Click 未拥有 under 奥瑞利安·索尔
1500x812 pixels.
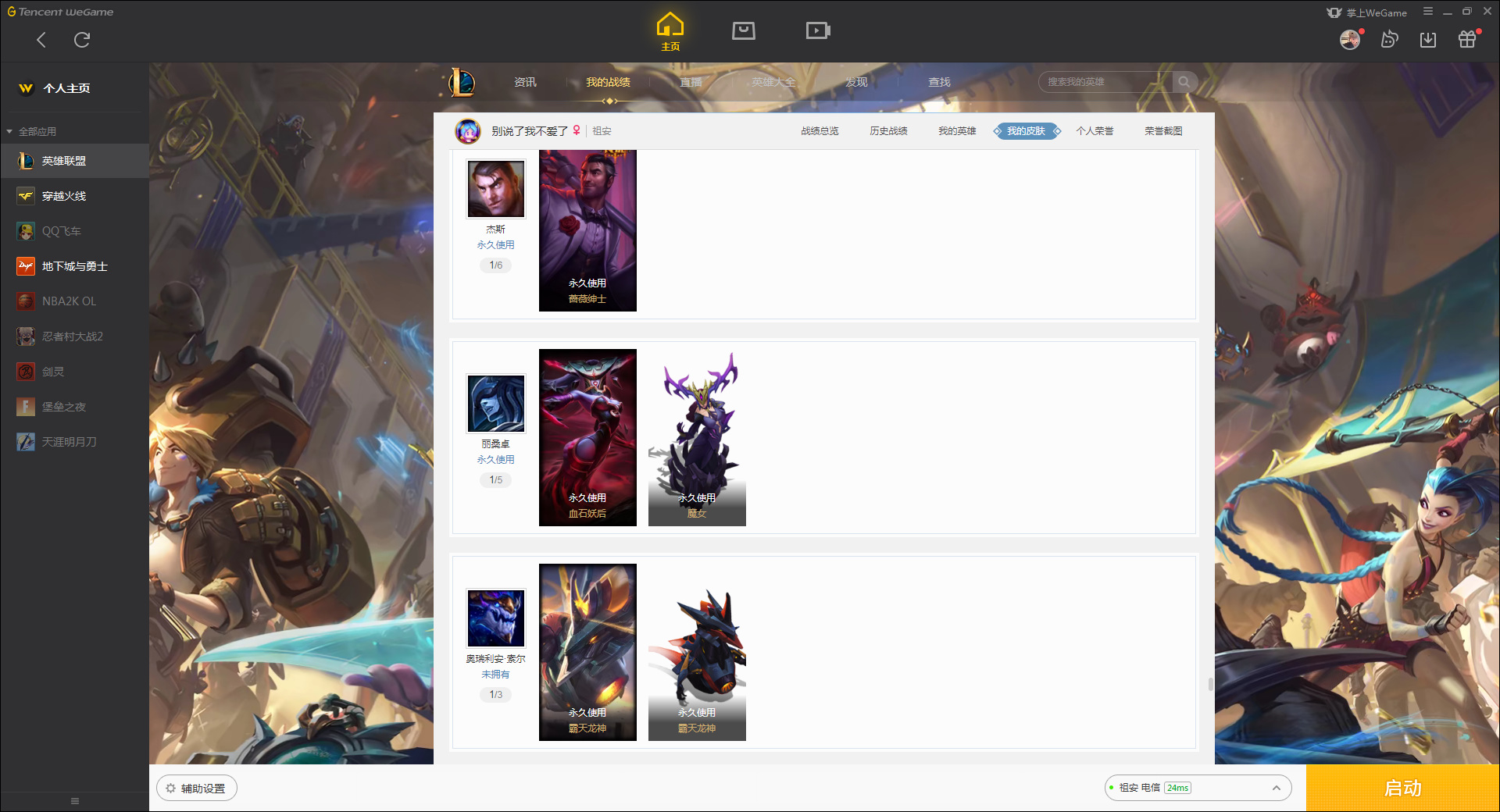(x=496, y=675)
